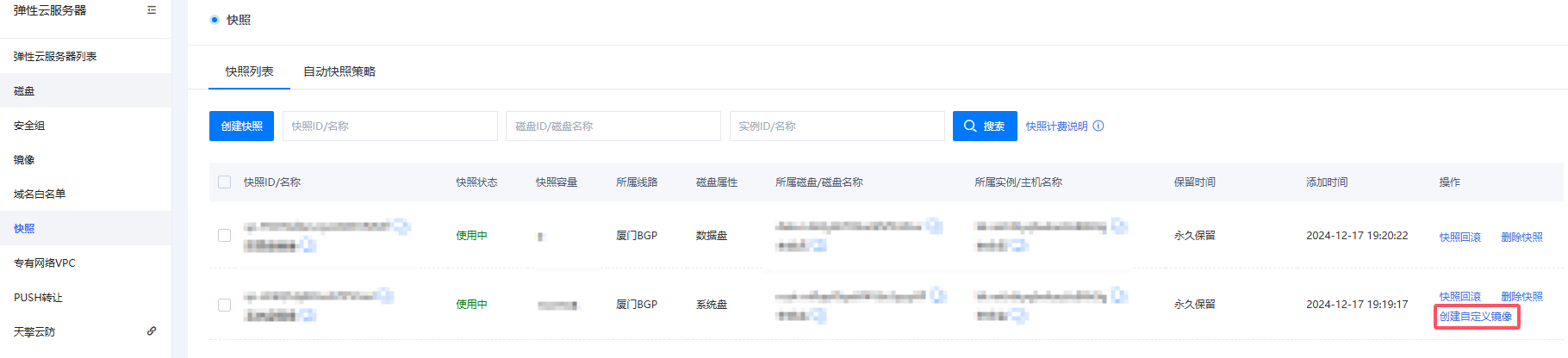Focus the 磁盘ID/磁盘名称 search field
Screen dimensions: 1568x358
613,126
